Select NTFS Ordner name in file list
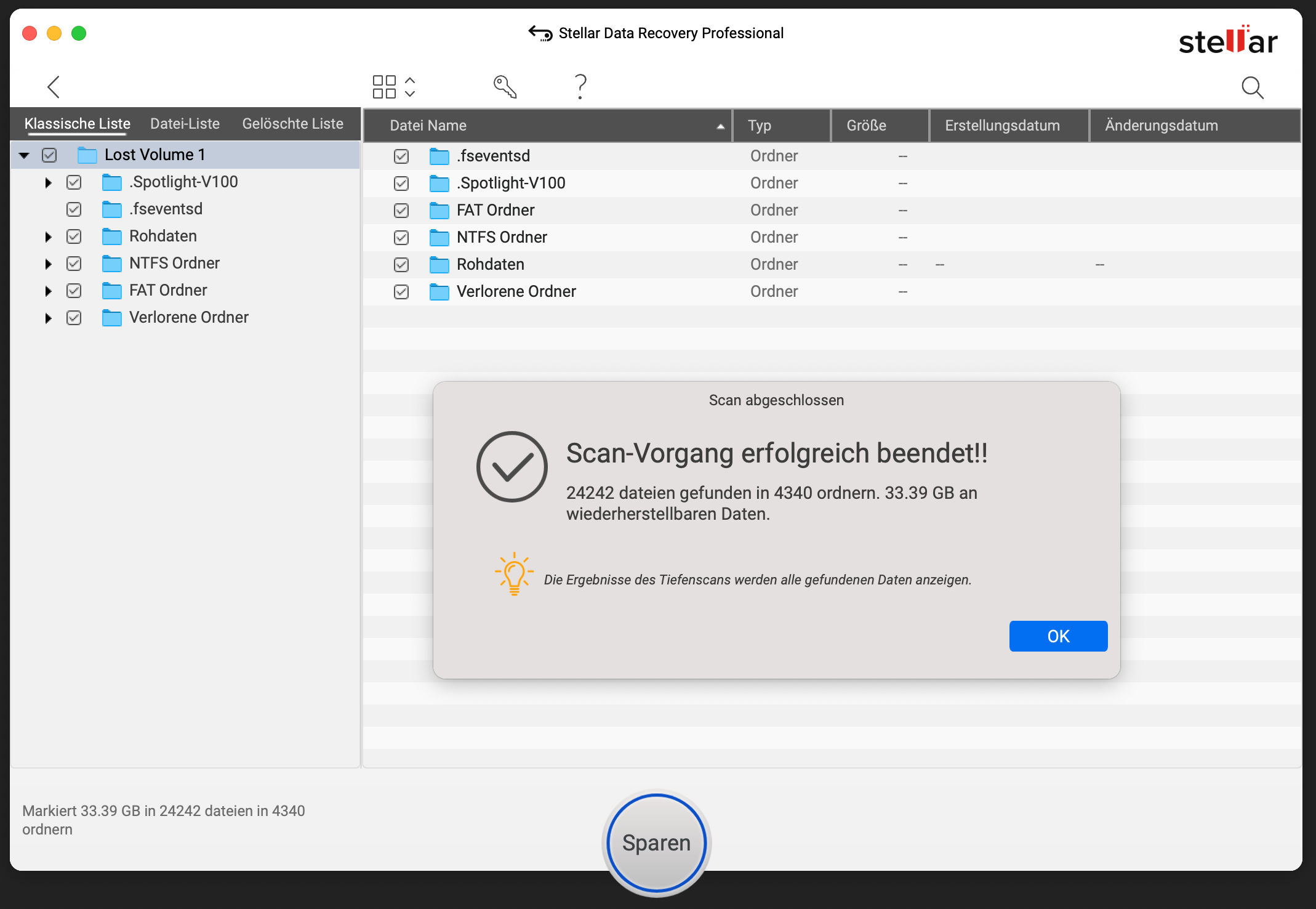This screenshot has height=909, width=1316. (x=502, y=238)
